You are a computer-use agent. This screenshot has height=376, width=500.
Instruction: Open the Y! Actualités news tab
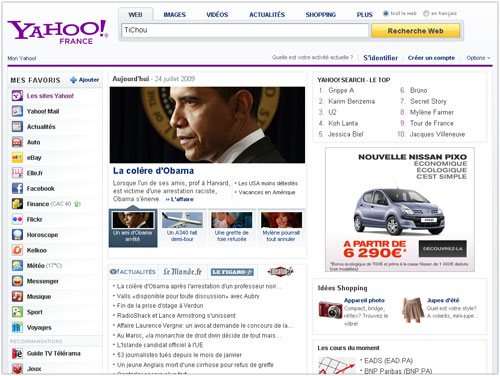pos(133,272)
